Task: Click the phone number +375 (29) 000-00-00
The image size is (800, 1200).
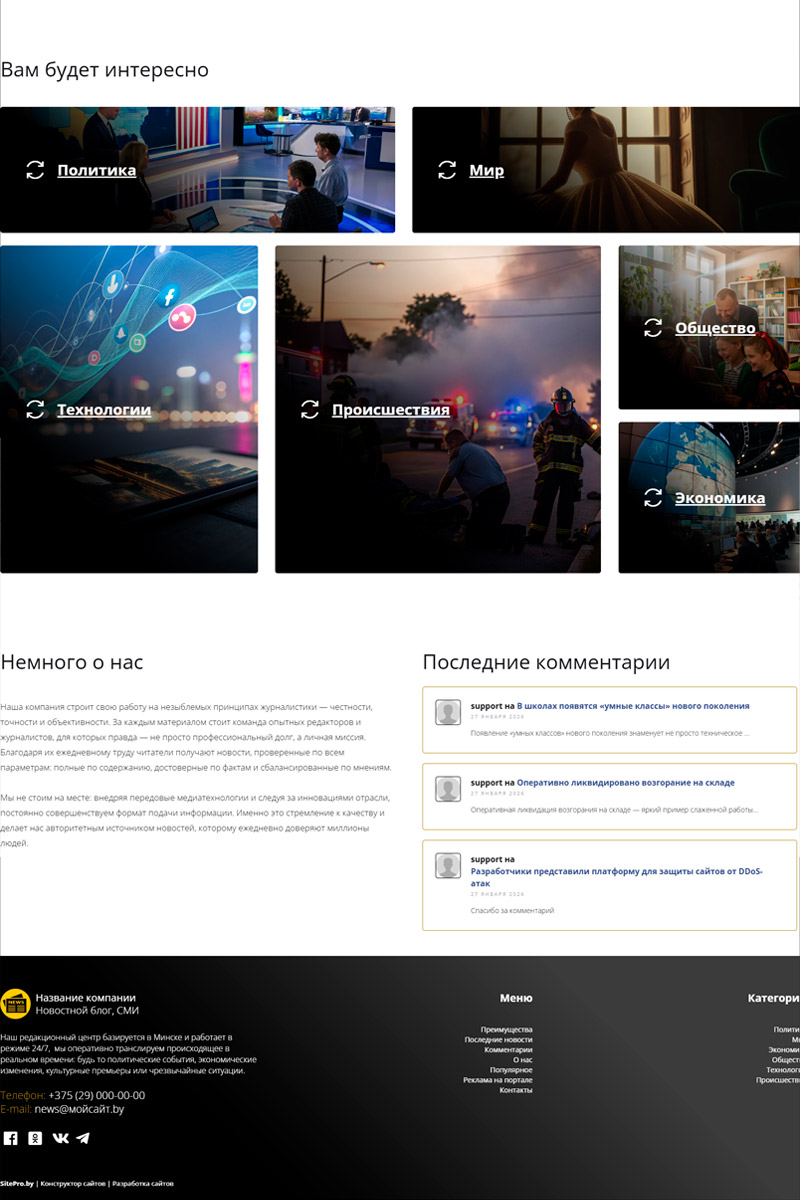Action: click(96, 1095)
